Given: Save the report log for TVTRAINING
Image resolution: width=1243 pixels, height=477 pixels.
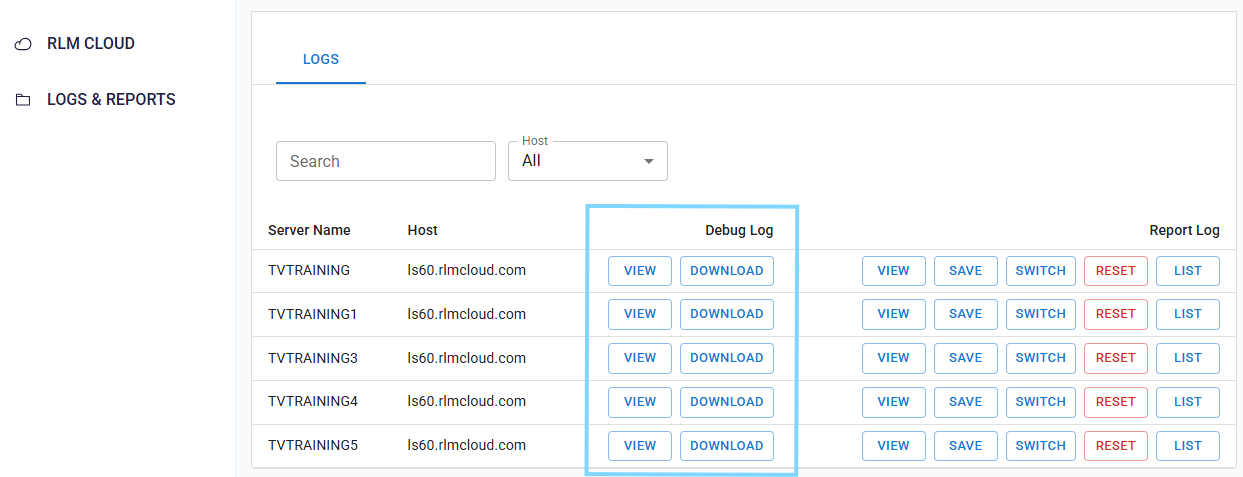Looking at the screenshot, I should (966, 271).
